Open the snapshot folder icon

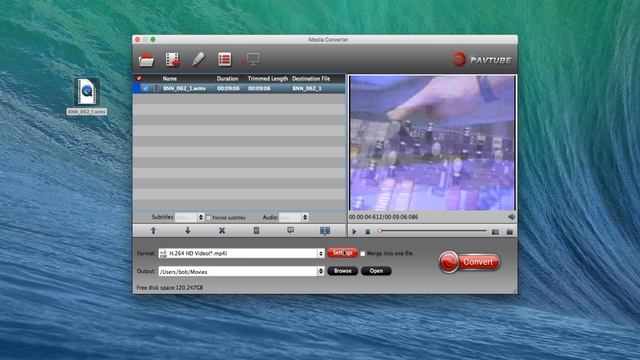[x=510, y=232]
